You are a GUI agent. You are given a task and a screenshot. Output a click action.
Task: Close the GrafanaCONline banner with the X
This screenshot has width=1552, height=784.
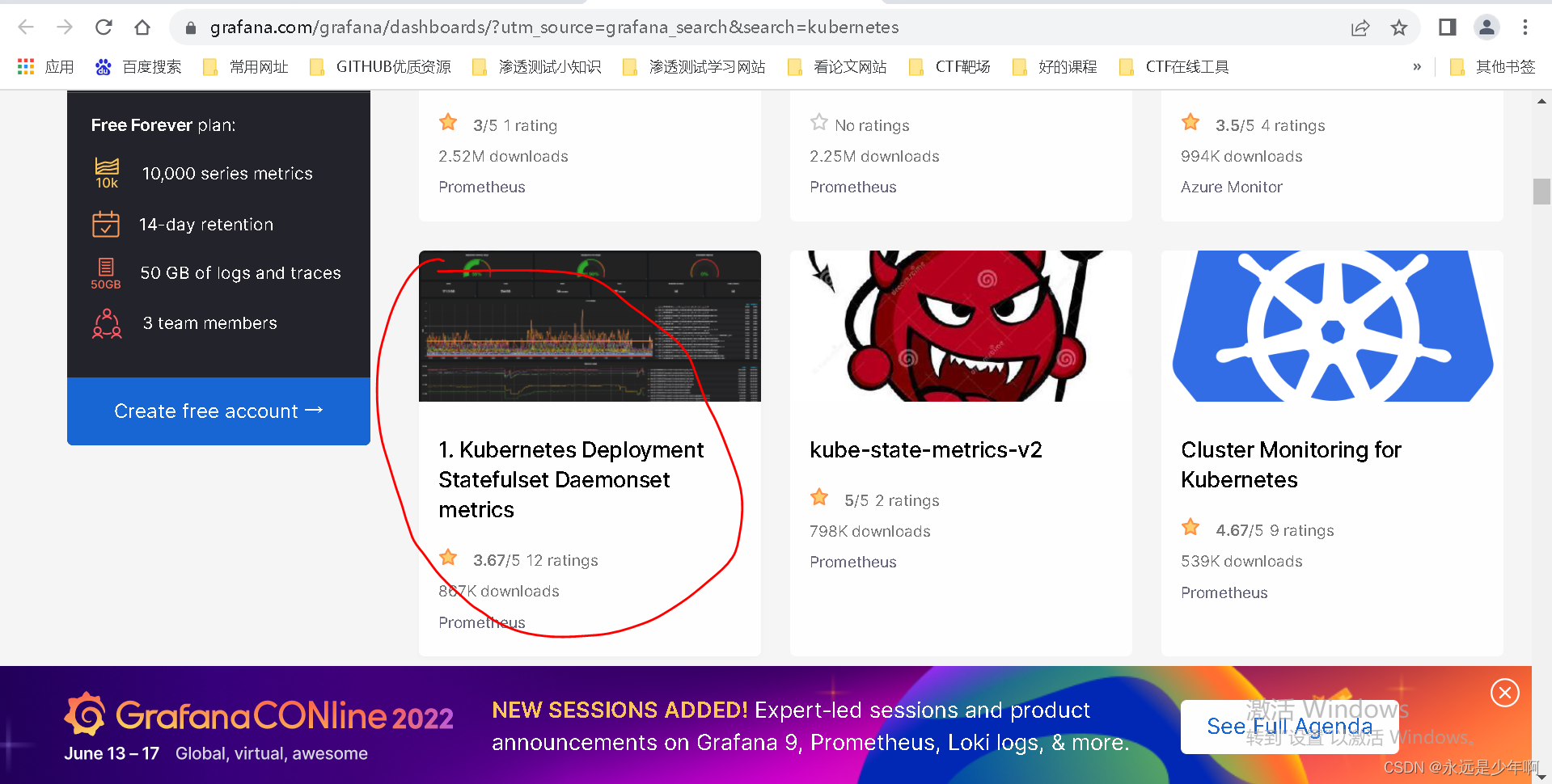tap(1504, 693)
